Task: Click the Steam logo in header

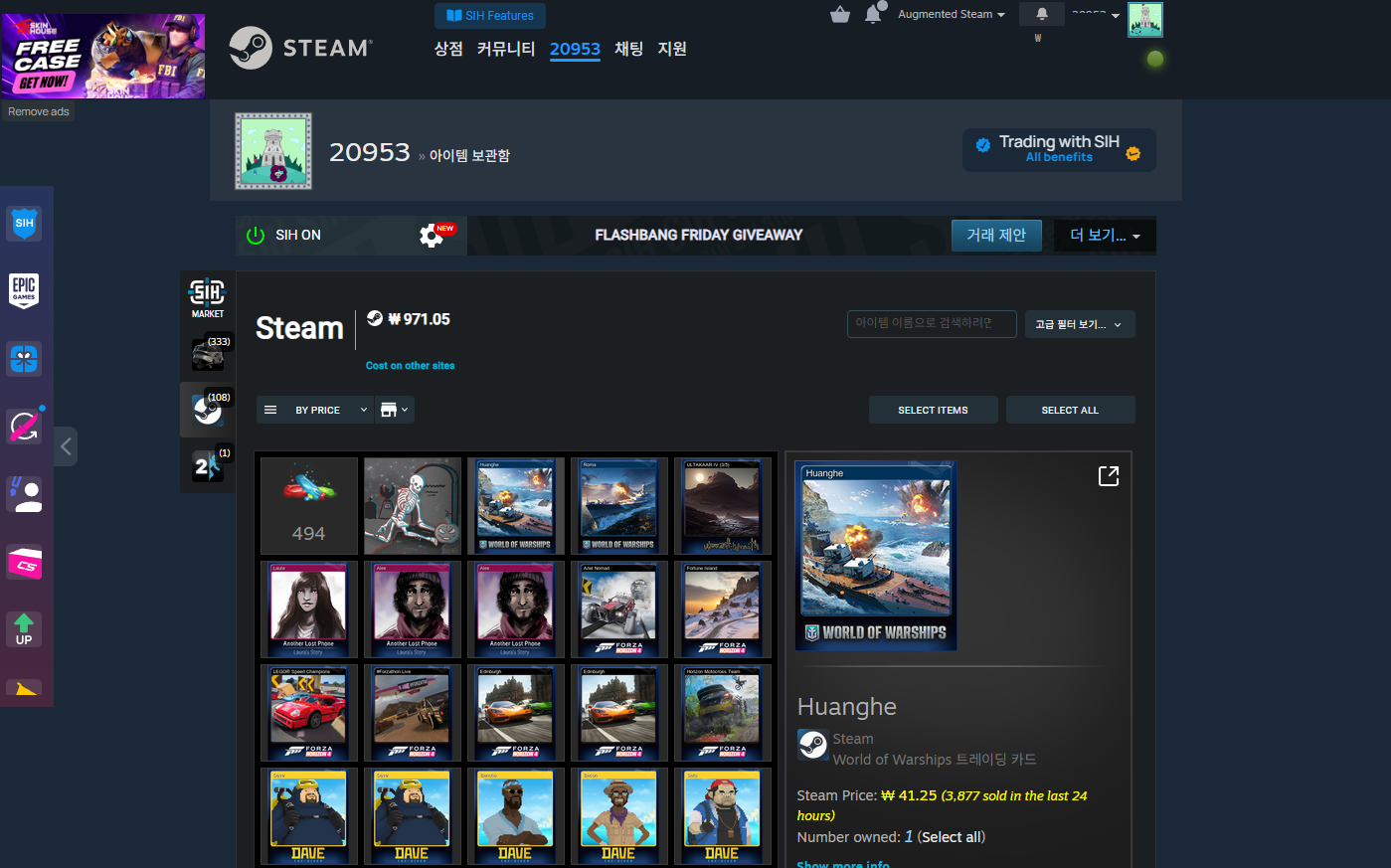Action: pyautogui.click(x=301, y=48)
